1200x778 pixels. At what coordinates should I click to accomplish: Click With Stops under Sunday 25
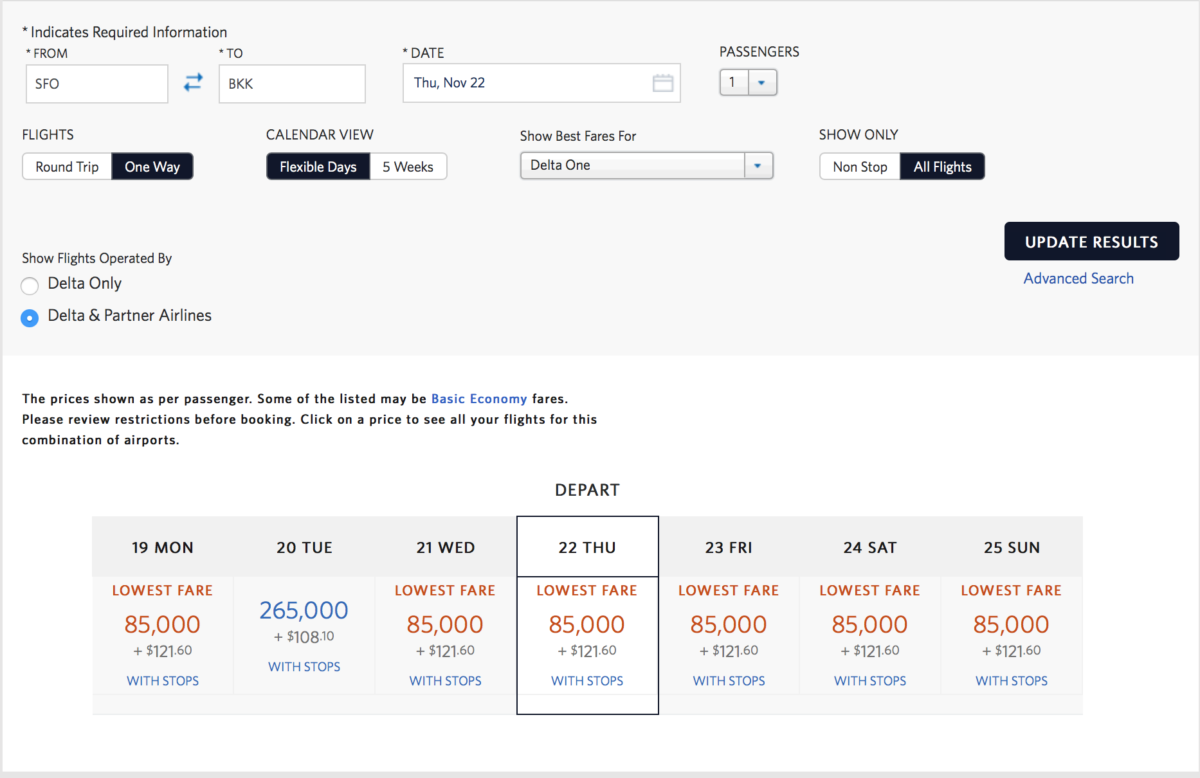[x=1012, y=681]
